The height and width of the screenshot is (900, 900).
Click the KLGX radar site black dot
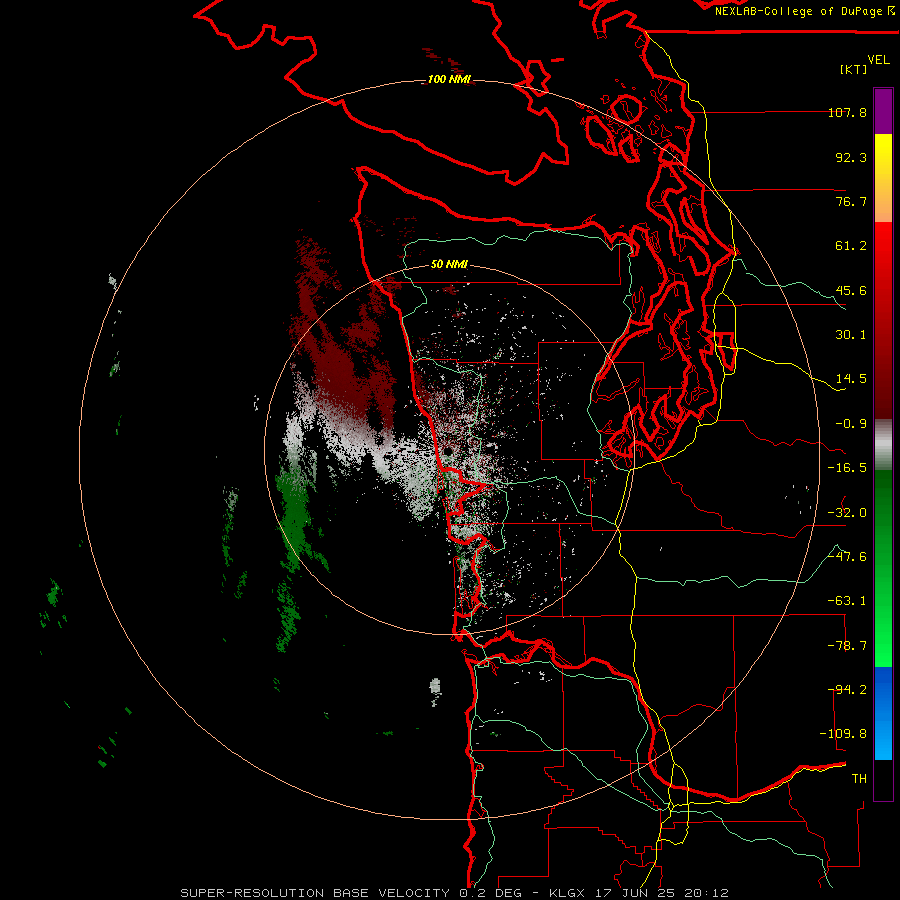448,452
